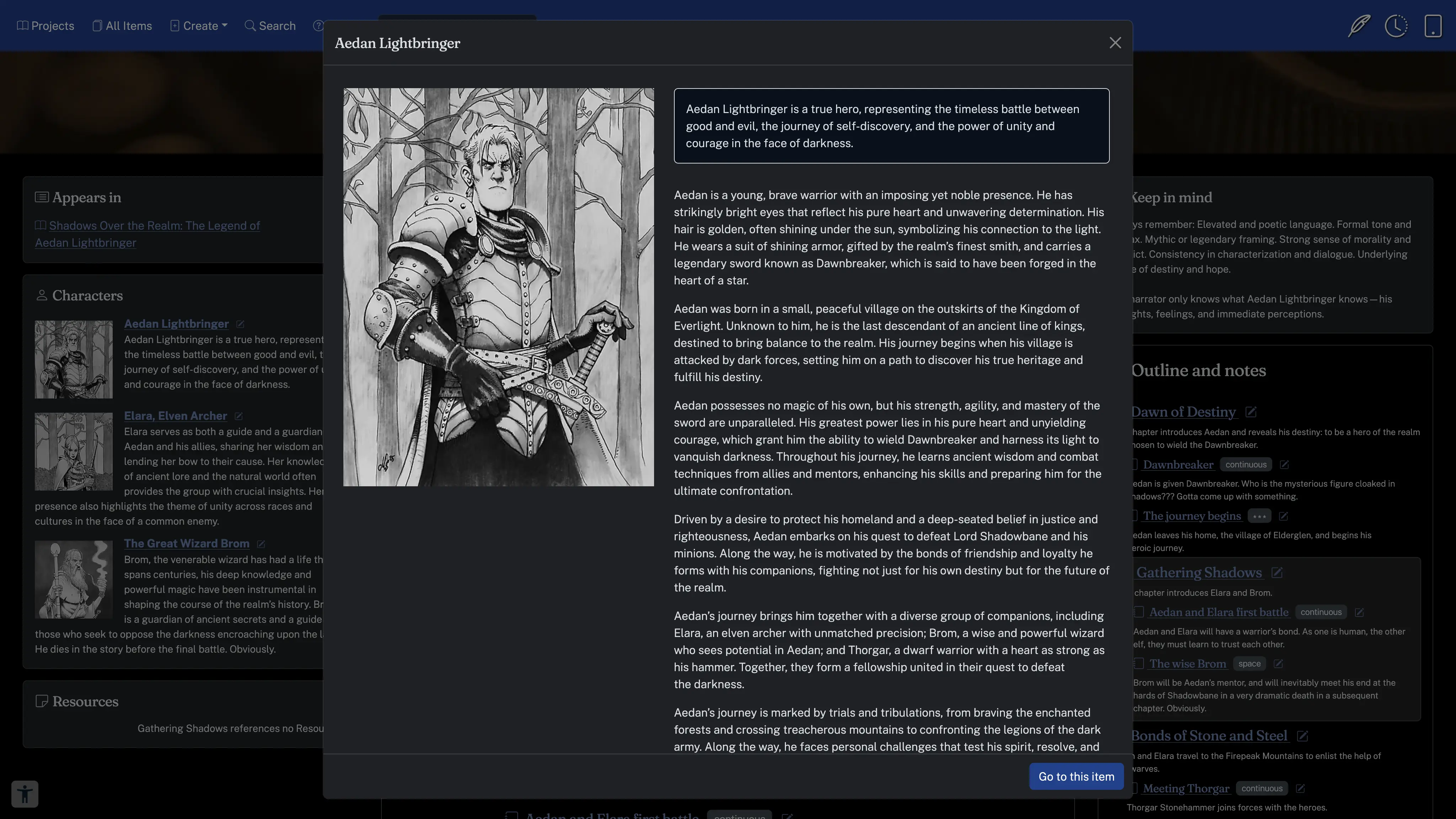Edit the Dawn of Destiny chapter
Viewport: 1456px width, 819px height.
(x=1251, y=412)
